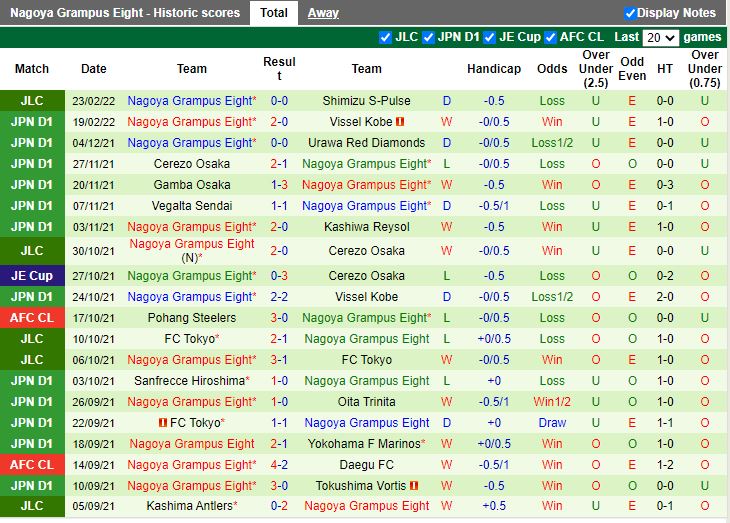Viewport: 730px width, 523px height.
Task: Click the Date column header
Action: pos(94,69)
